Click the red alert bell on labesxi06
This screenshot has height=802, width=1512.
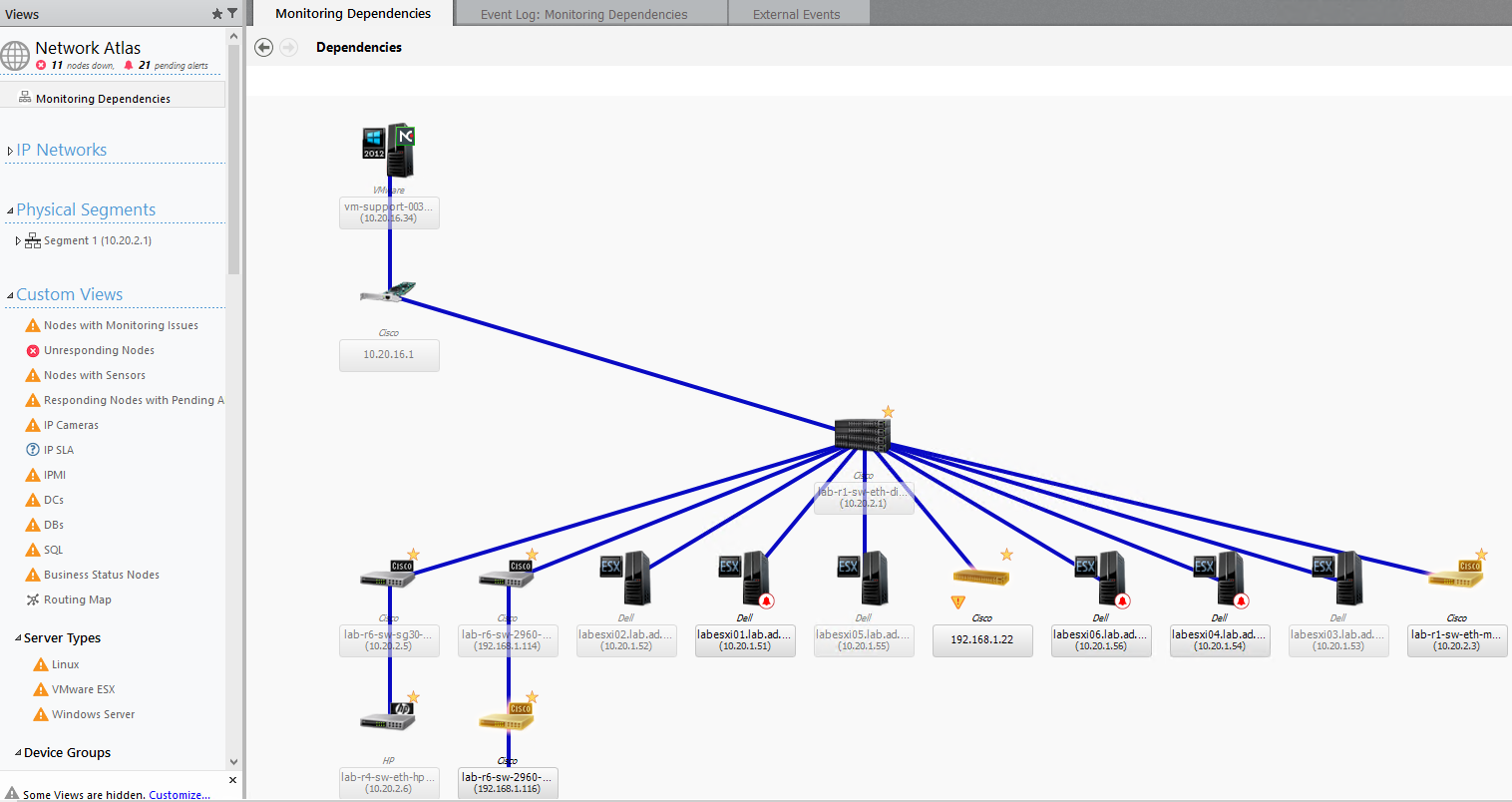[x=1122, y=601]
